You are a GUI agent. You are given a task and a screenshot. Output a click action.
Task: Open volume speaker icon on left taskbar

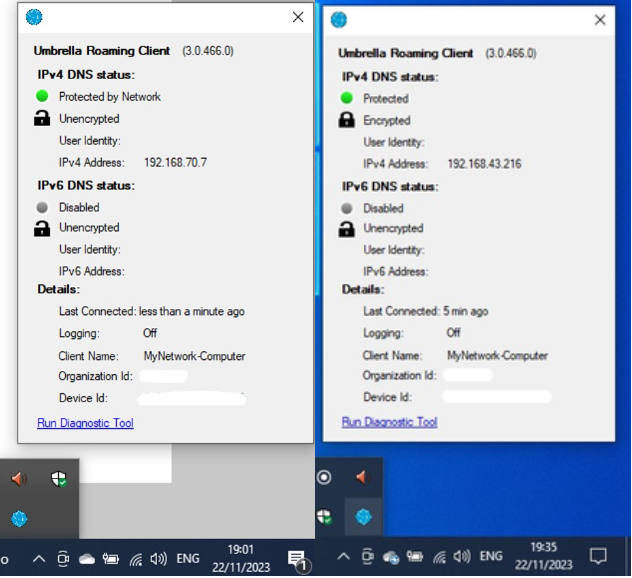[x=158, y=559]
